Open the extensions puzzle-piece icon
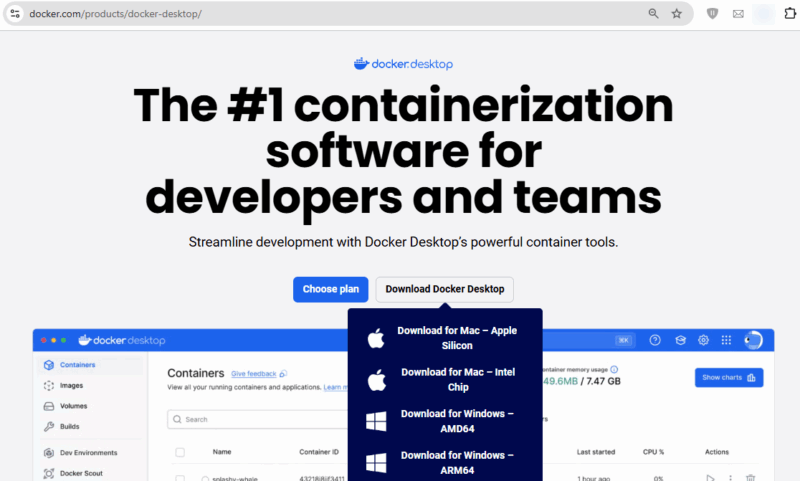 (790, 14)
